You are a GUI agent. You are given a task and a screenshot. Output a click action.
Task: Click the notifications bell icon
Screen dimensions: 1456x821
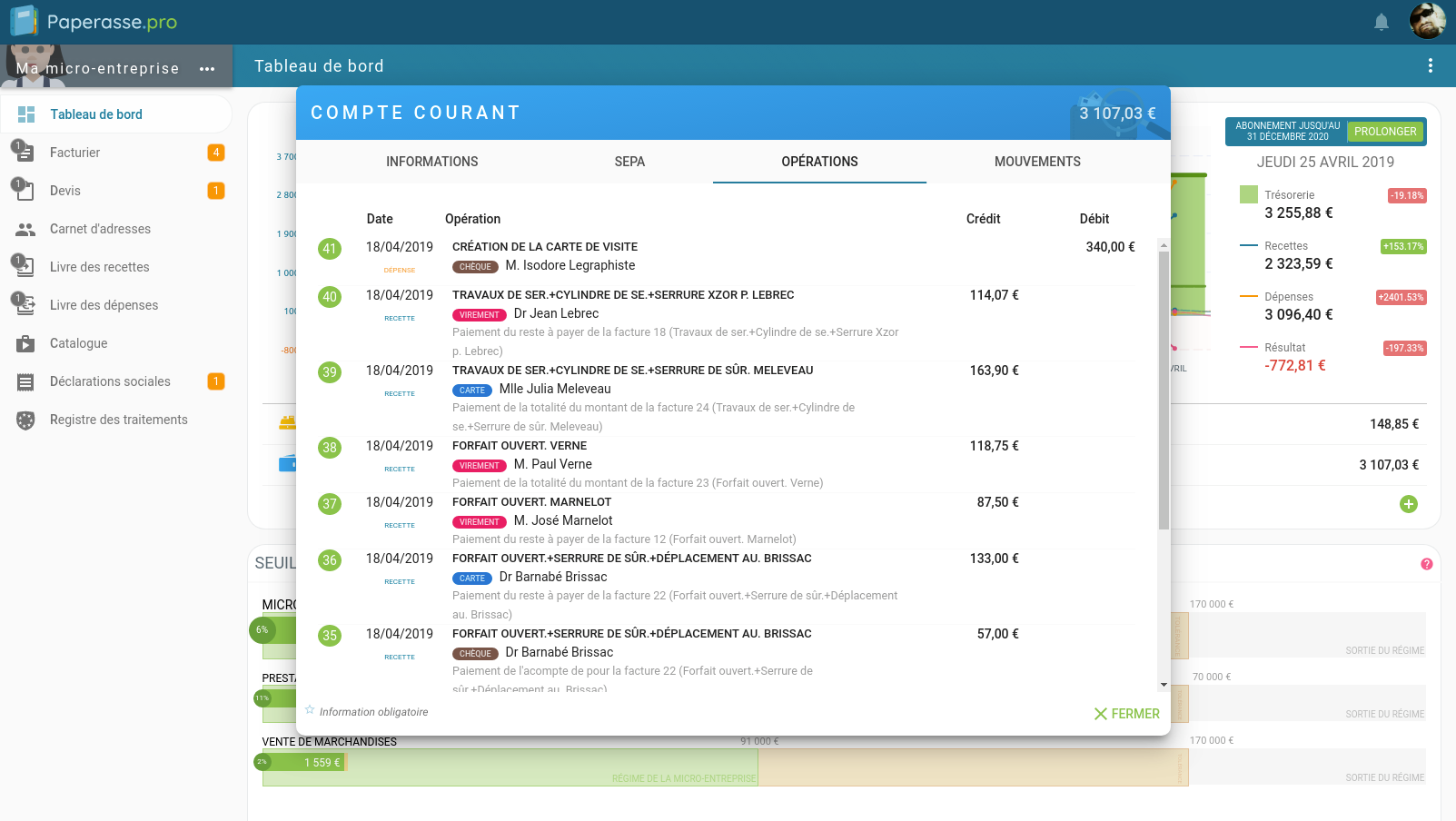coord(1382,21)
